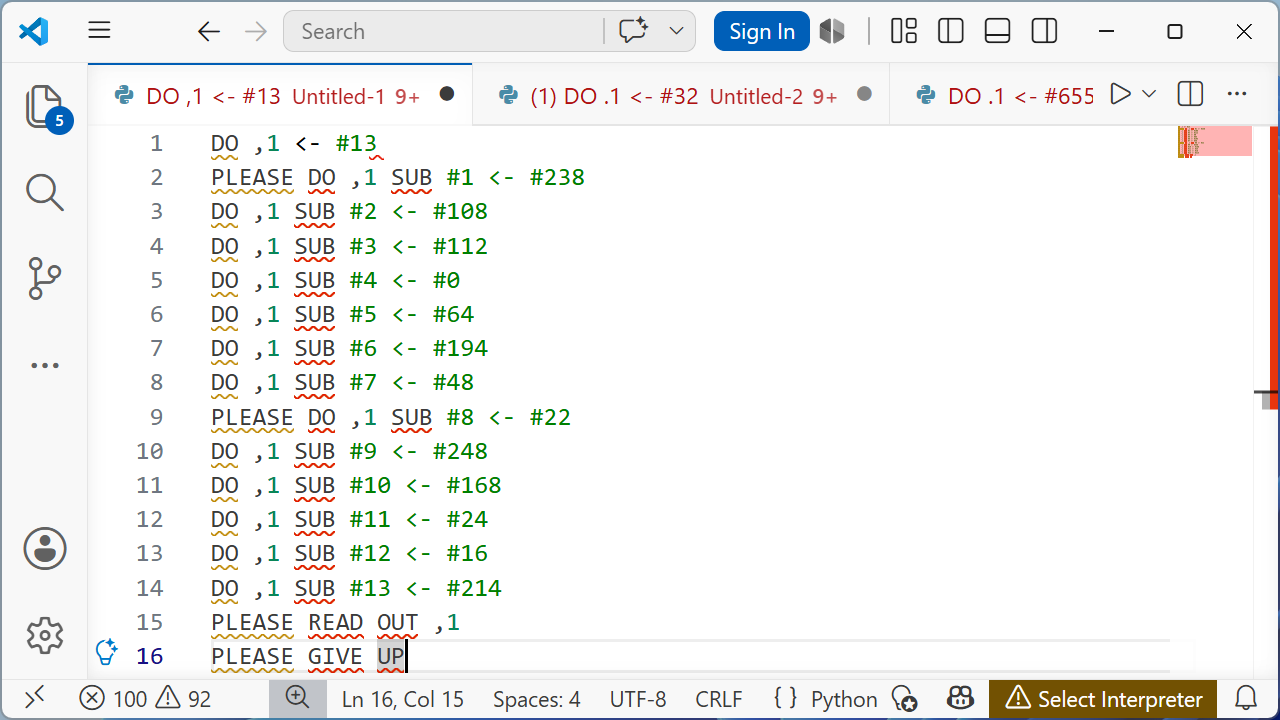Toggle the primary side bar
Screen dimensions: 1280x720
(x=951, y=31)
